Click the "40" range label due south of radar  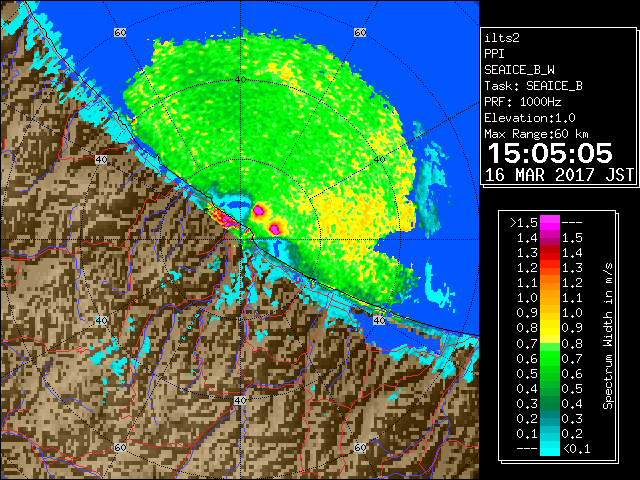(x=240, y=400)
